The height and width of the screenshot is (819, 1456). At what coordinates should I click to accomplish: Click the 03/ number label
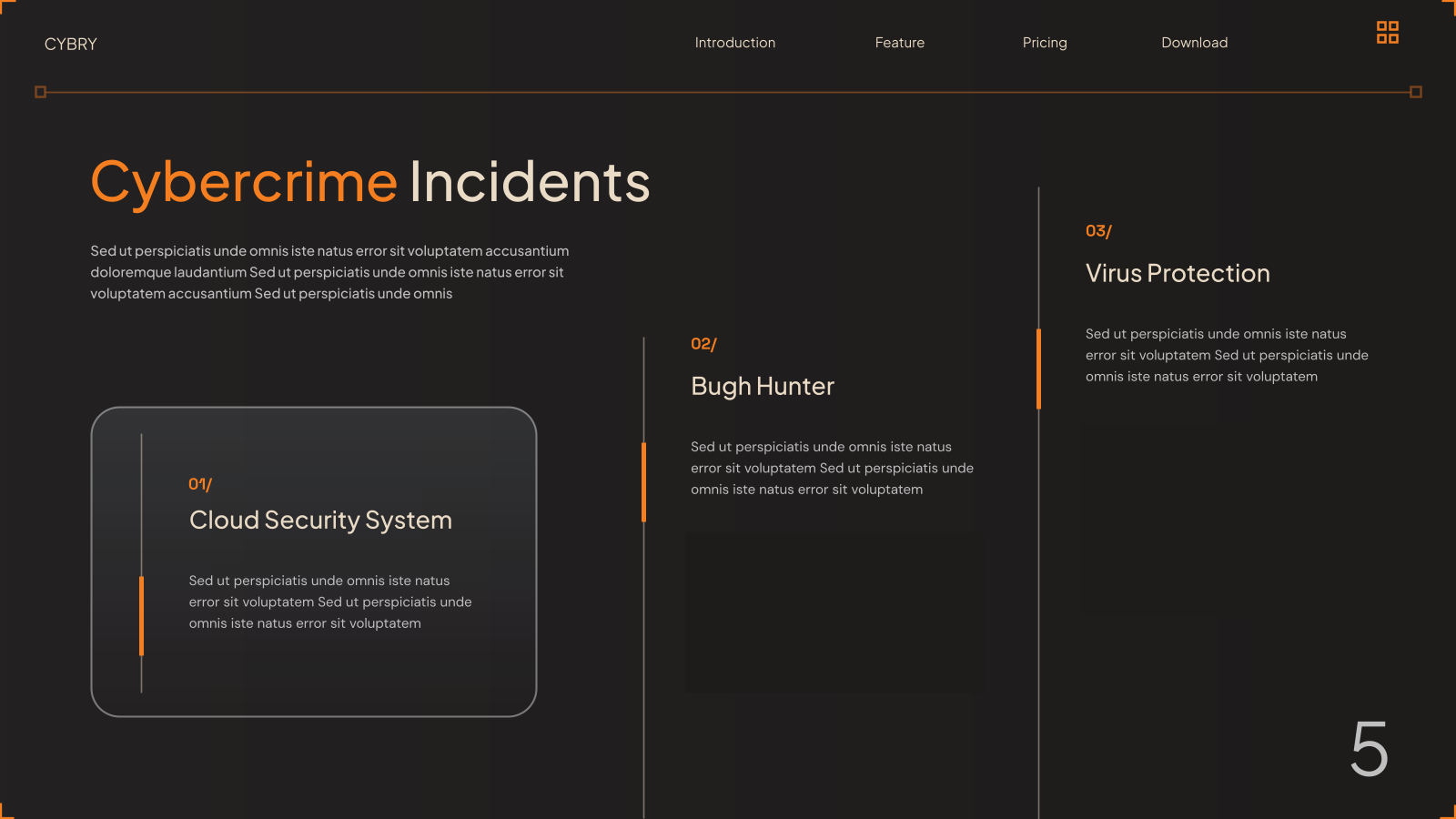(1098, 231)
